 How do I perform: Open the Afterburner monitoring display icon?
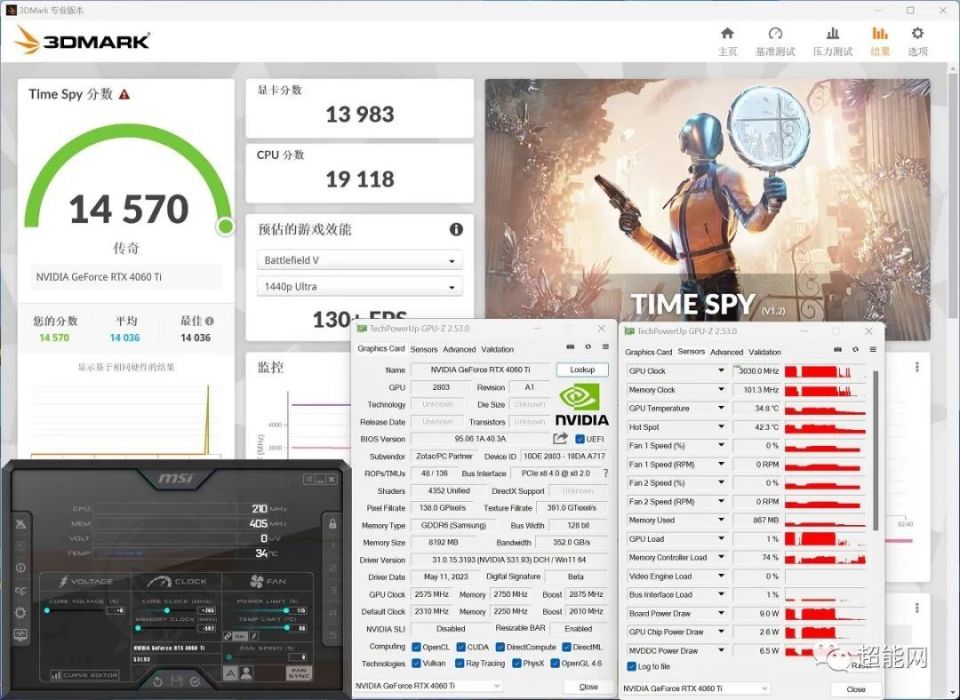pos(21,634)
